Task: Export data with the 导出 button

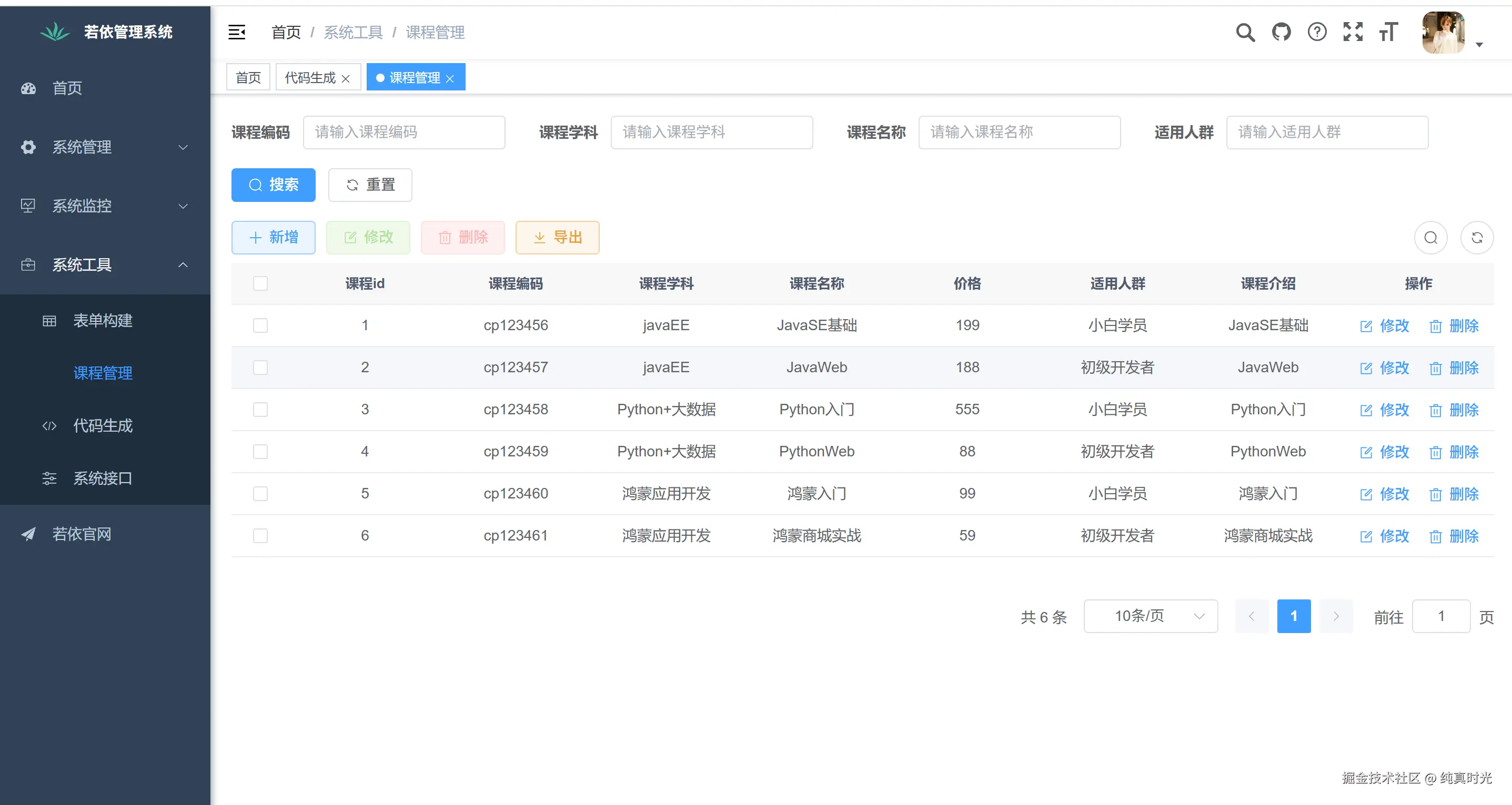Action: [x=557, y=238]
